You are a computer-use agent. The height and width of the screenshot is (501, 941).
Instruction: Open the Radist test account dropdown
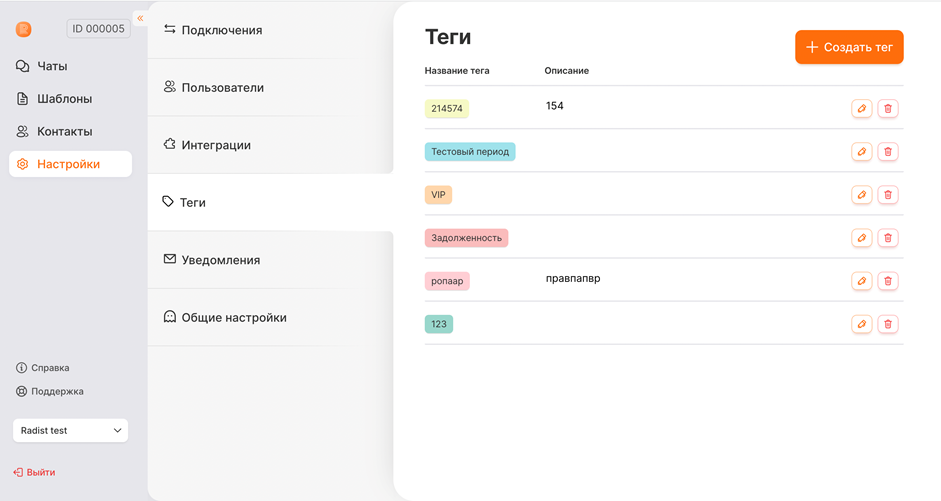click(x=70, y=430)
